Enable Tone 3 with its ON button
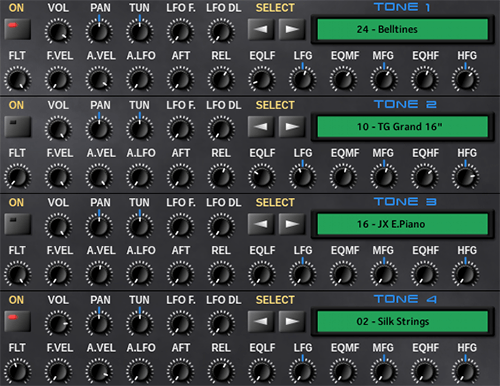The image size is (500, 386). 18,224
